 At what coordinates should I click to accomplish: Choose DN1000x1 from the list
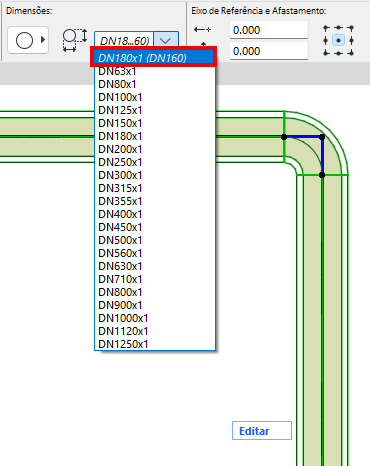pyautogui.click(x=155, y=318)
